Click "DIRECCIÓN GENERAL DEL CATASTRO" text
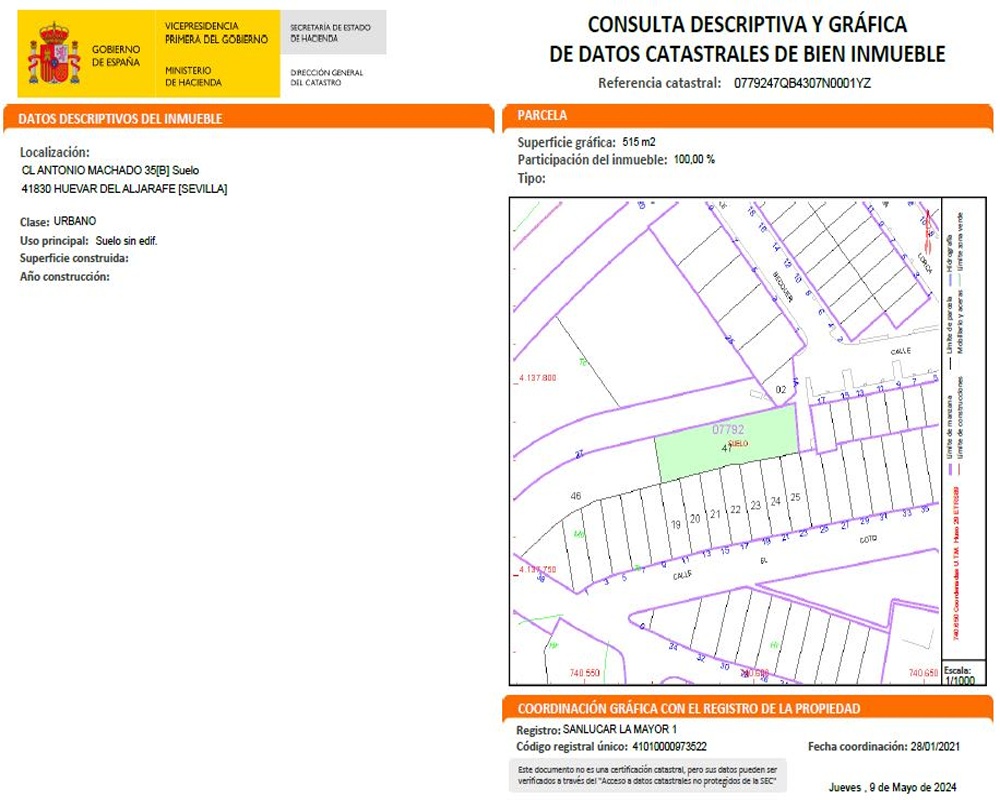1000x800 pixels. pos(327,77)
